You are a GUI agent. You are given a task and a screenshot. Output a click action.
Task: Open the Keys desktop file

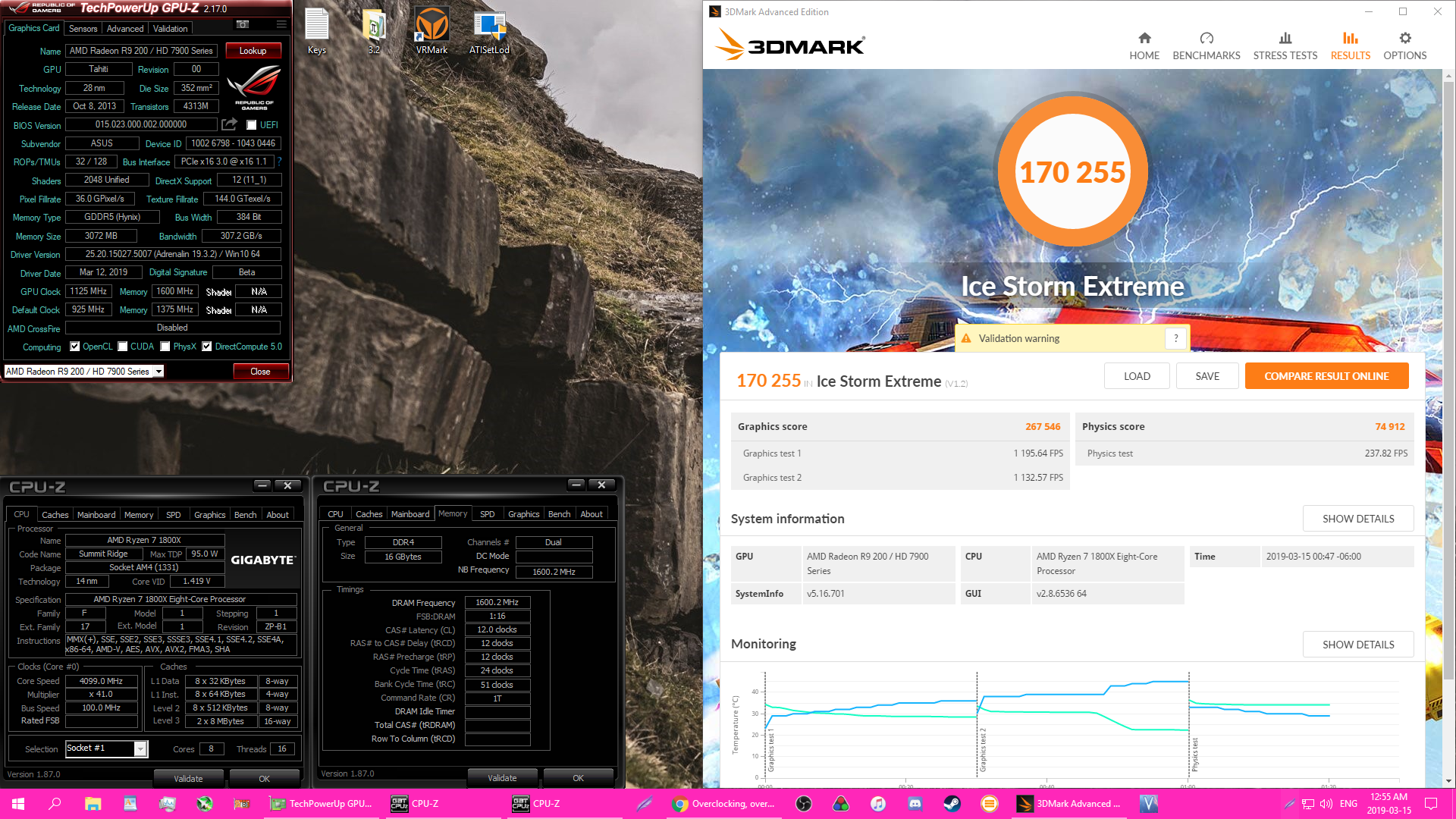[317, 32]
